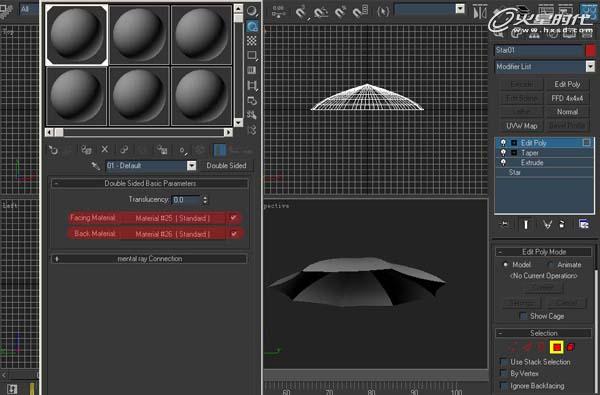
Task: Click the pick material eyedropper icon
Action: 95,166
